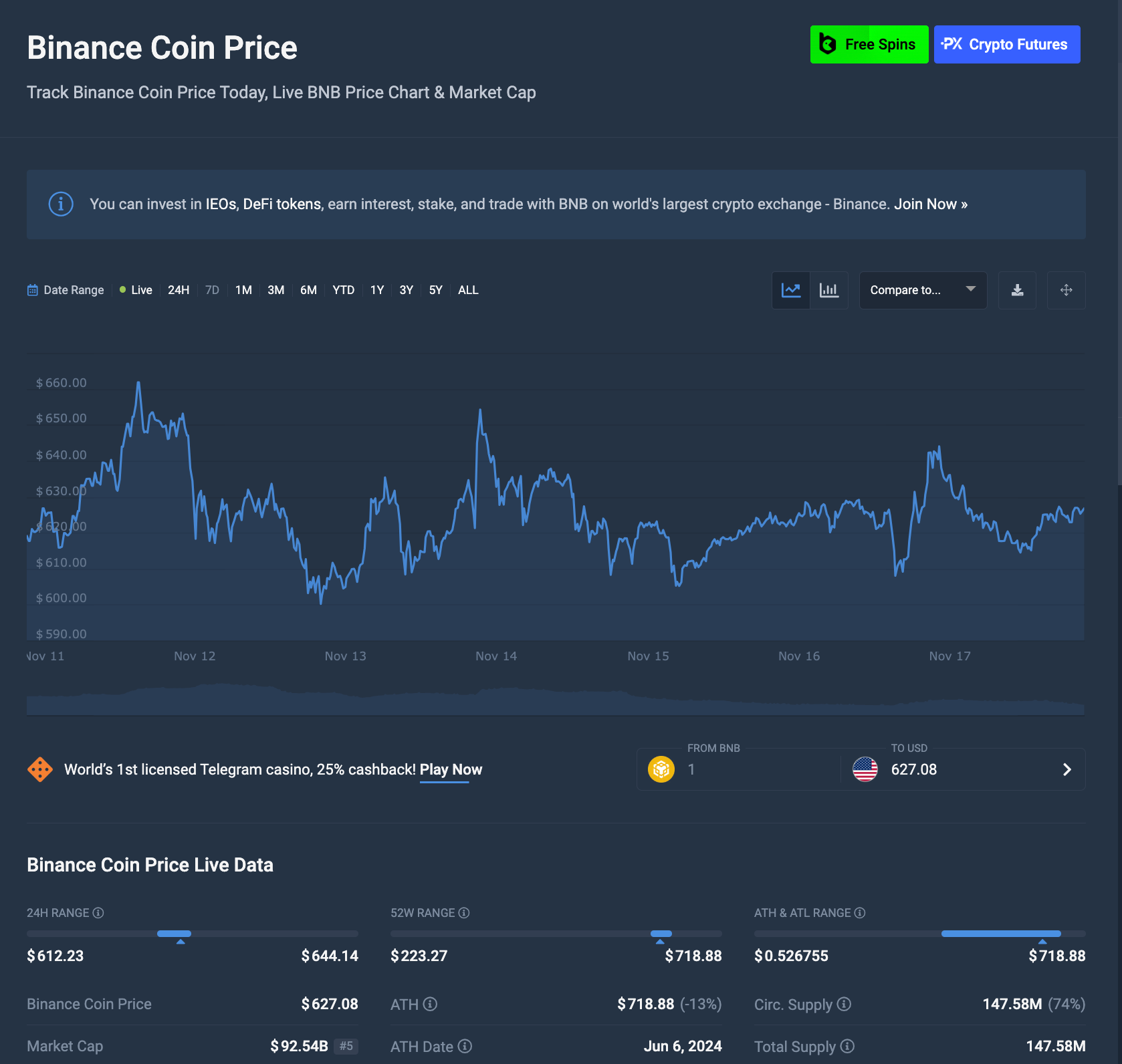Click the Play Now casino link
Screen dimensions: 1122x1064
(x=451, y=769)
